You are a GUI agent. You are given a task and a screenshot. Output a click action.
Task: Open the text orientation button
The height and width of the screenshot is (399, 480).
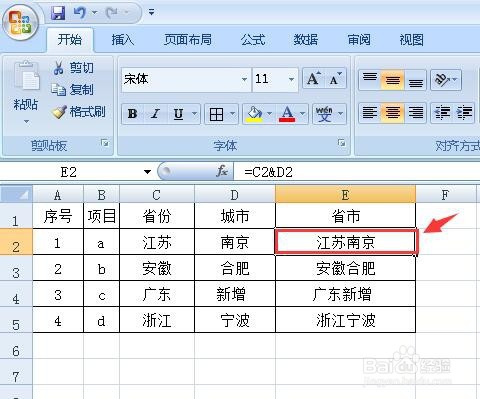446,80
